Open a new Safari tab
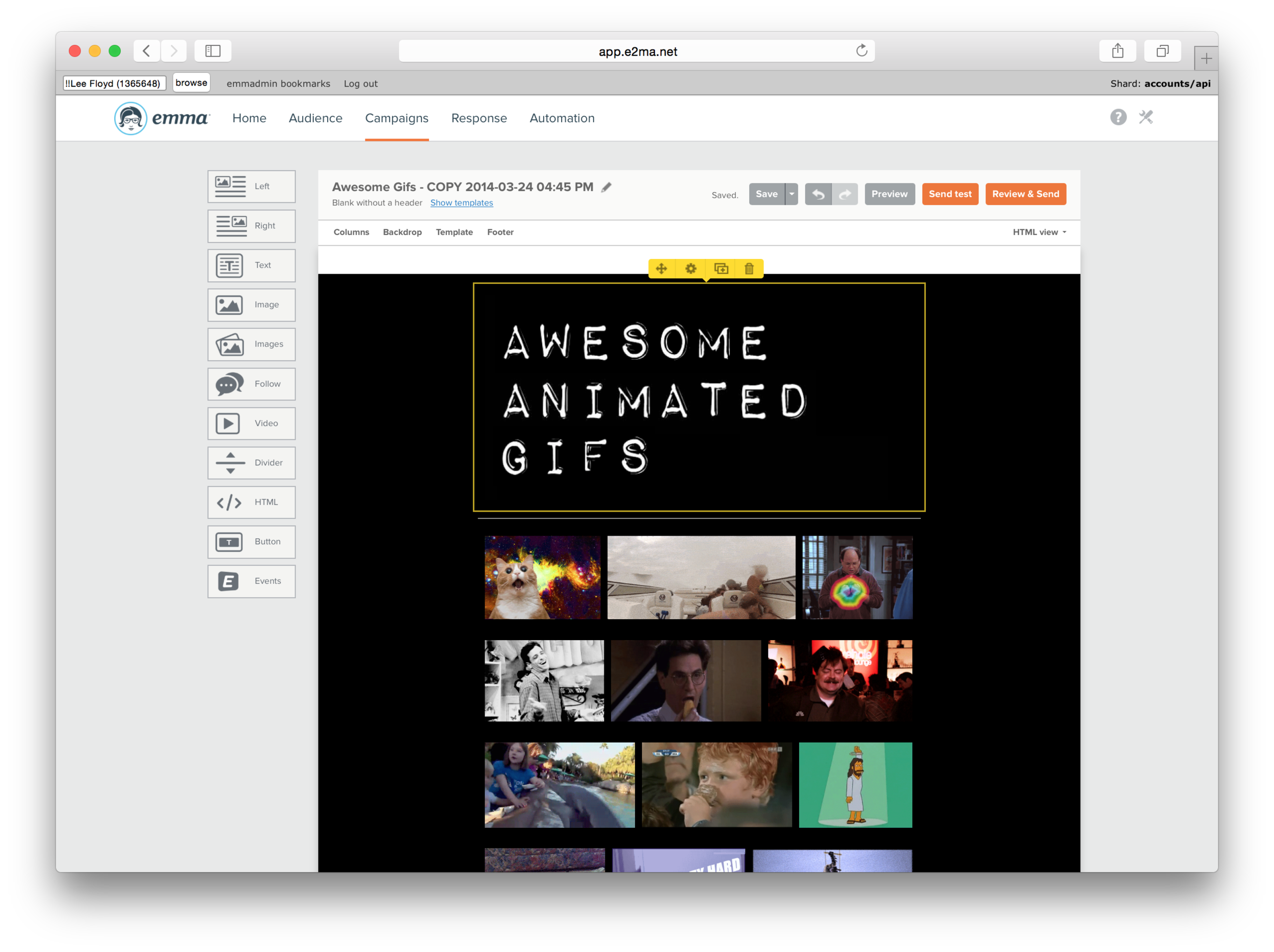This screenshot has width=1274, height=952. pos(1206,58)
